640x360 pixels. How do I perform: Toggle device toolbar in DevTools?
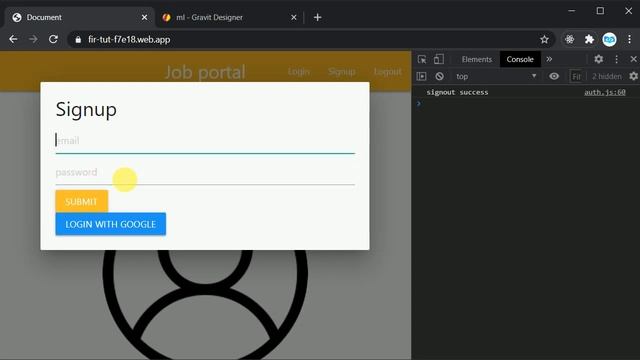pyautogui.click(x=439, y=59)
